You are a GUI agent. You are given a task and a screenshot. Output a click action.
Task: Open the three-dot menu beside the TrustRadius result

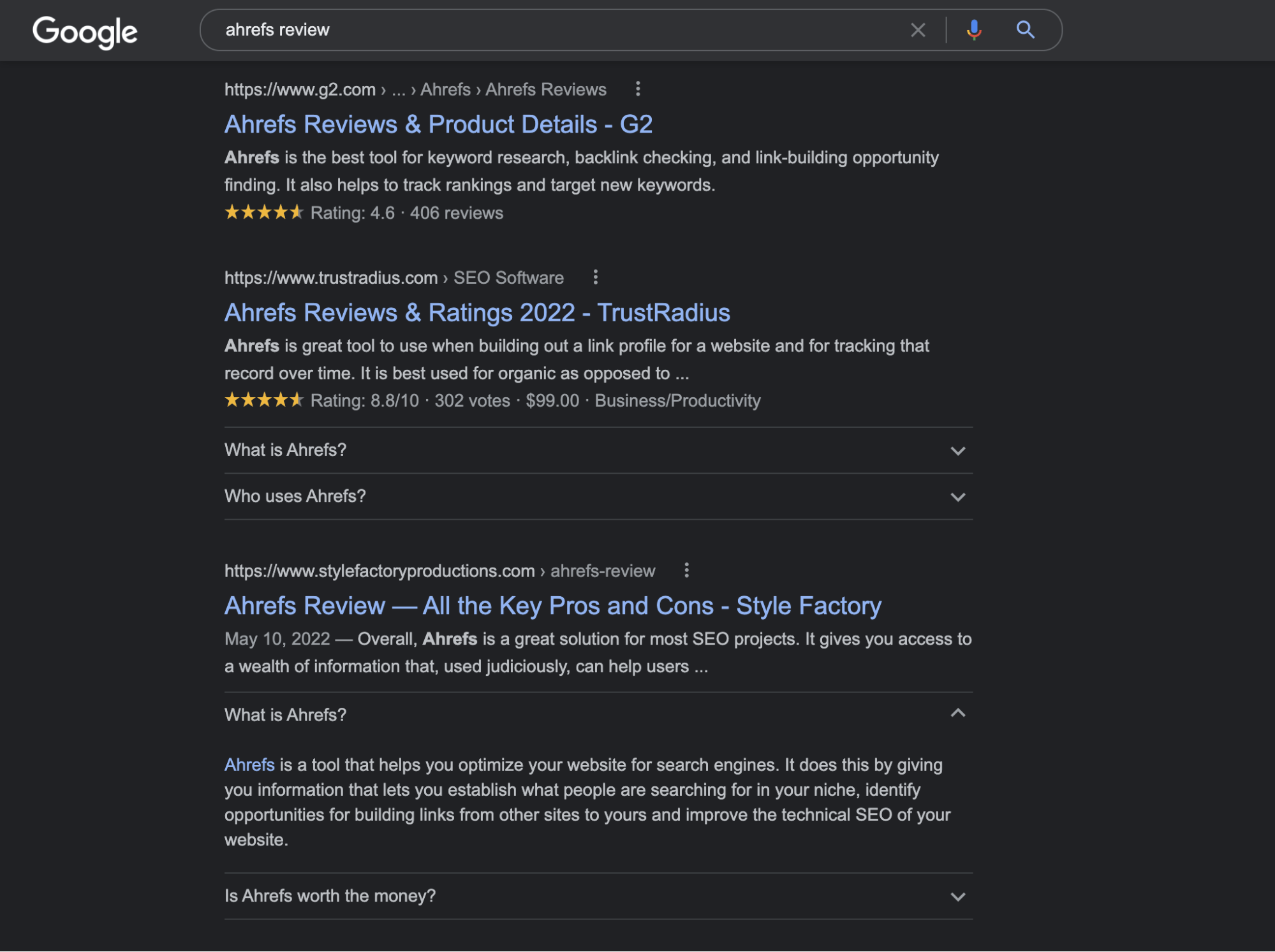[x=596, y=277]
